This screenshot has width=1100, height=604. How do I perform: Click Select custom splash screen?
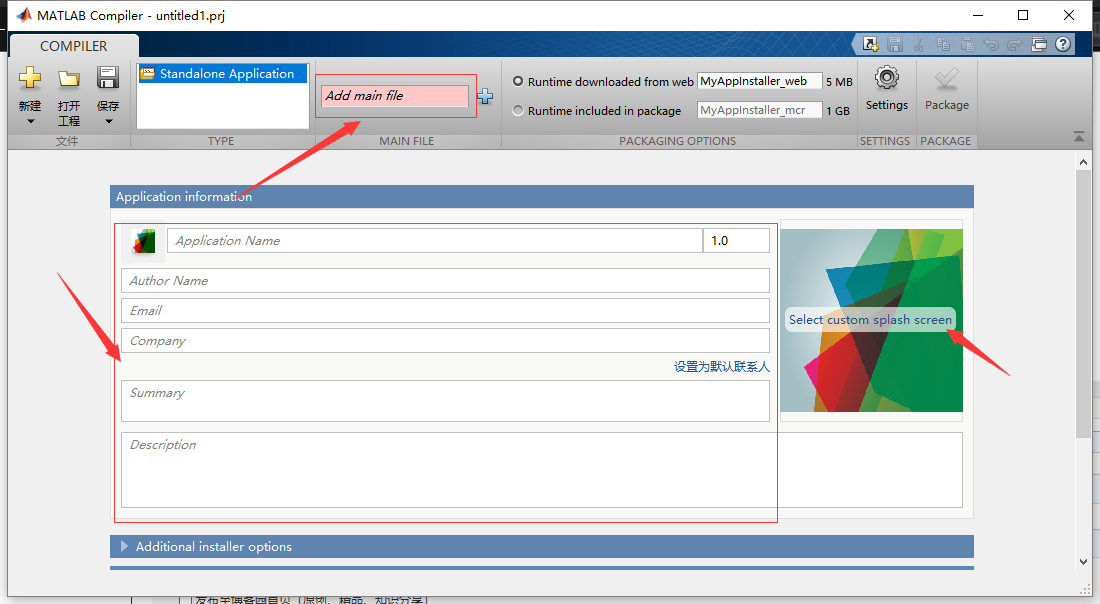pos(870,320)
